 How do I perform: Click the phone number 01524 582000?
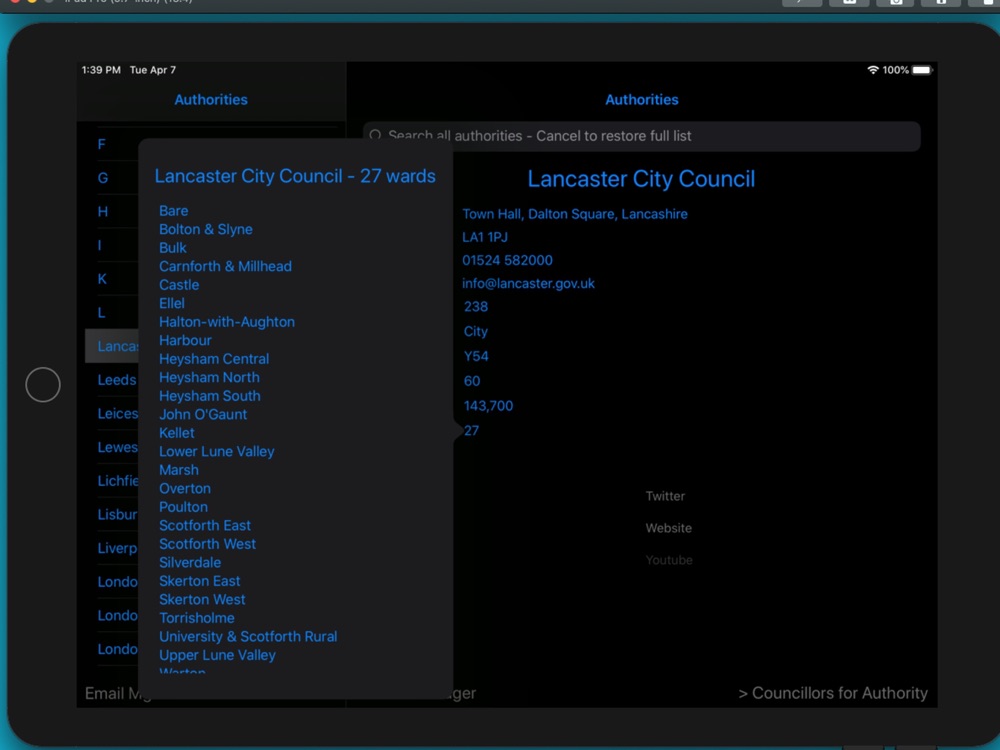coord(507,260)
